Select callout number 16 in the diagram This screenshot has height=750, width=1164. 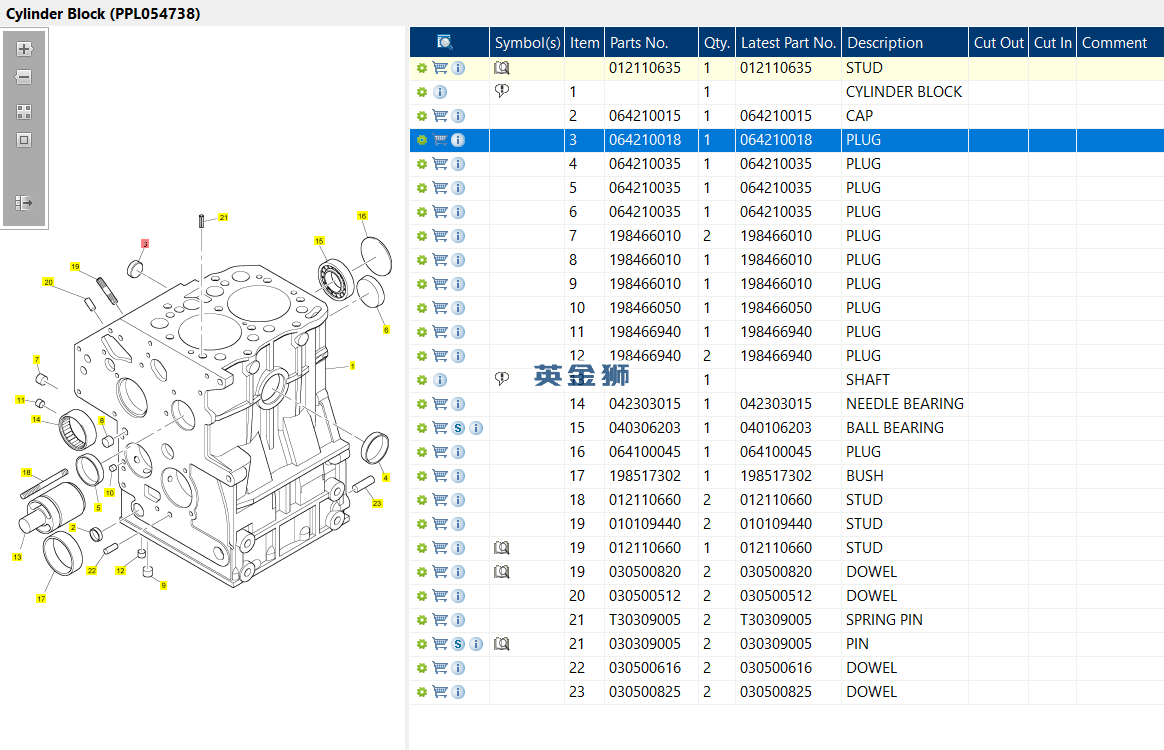(x=362, y=216)
